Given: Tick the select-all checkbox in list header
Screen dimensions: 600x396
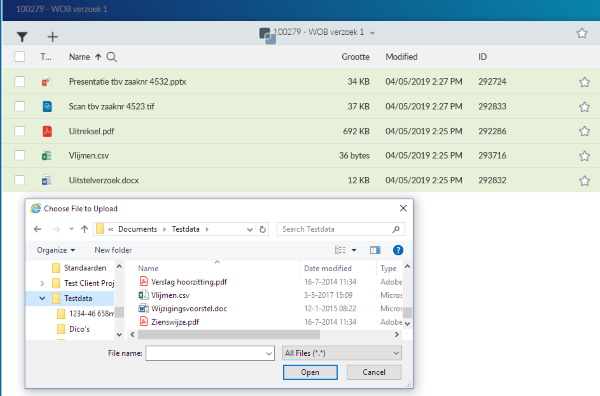Looking at the screenshot, I should pos(20,57).
